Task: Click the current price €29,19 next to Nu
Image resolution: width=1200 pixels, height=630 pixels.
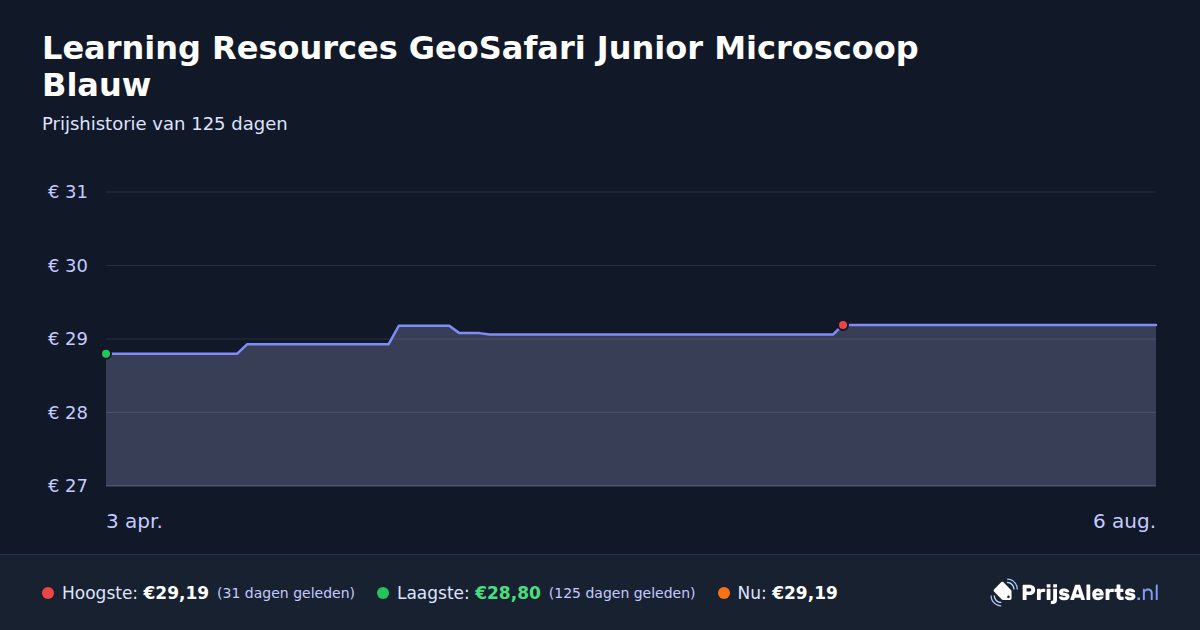Action: [x=804, y=593]
